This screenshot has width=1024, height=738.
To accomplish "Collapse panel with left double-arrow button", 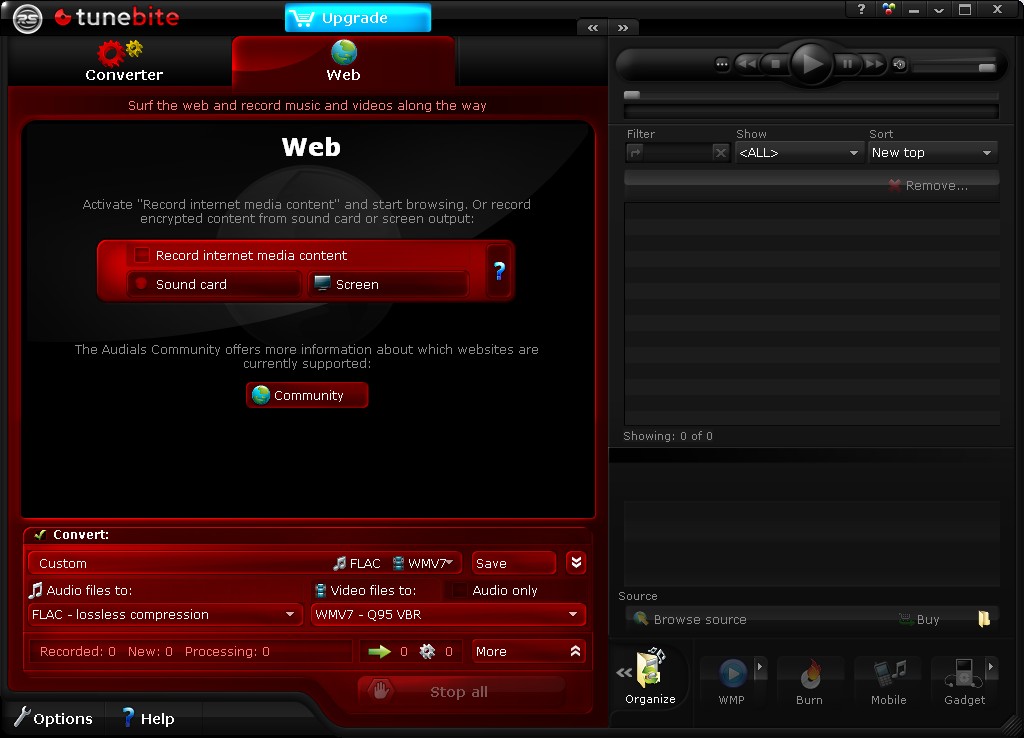I will [x=593, y=27].
